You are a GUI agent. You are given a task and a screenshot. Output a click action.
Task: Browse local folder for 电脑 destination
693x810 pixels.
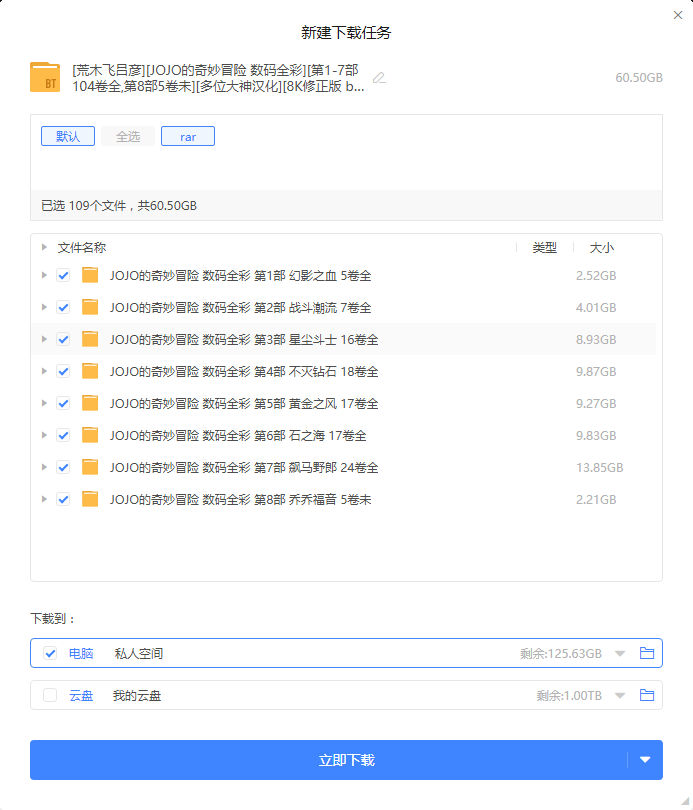pyautogui.click(x=647, y=653)
